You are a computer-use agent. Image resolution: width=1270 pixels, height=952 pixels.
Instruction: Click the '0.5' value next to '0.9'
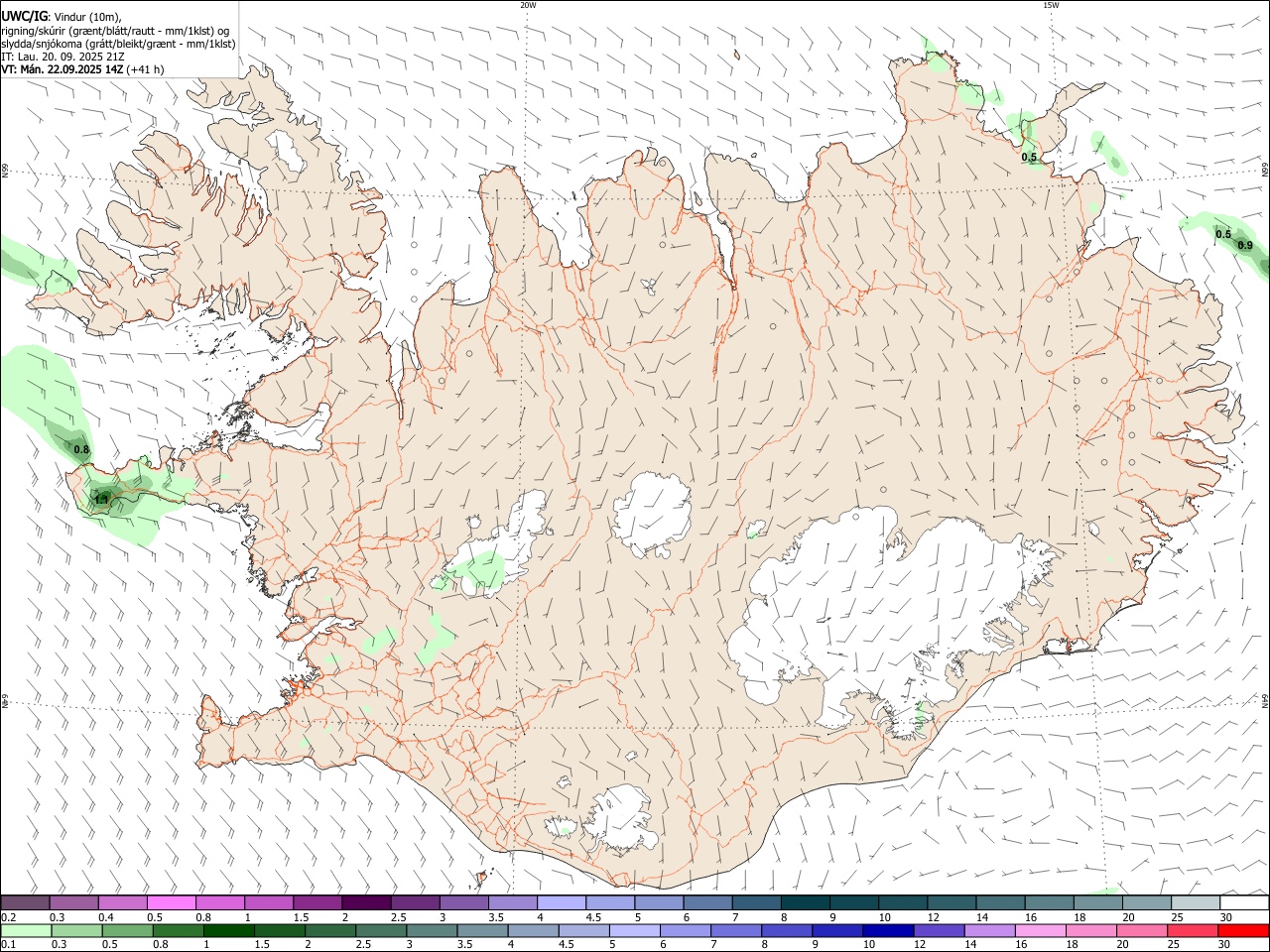coord(1223,235)
